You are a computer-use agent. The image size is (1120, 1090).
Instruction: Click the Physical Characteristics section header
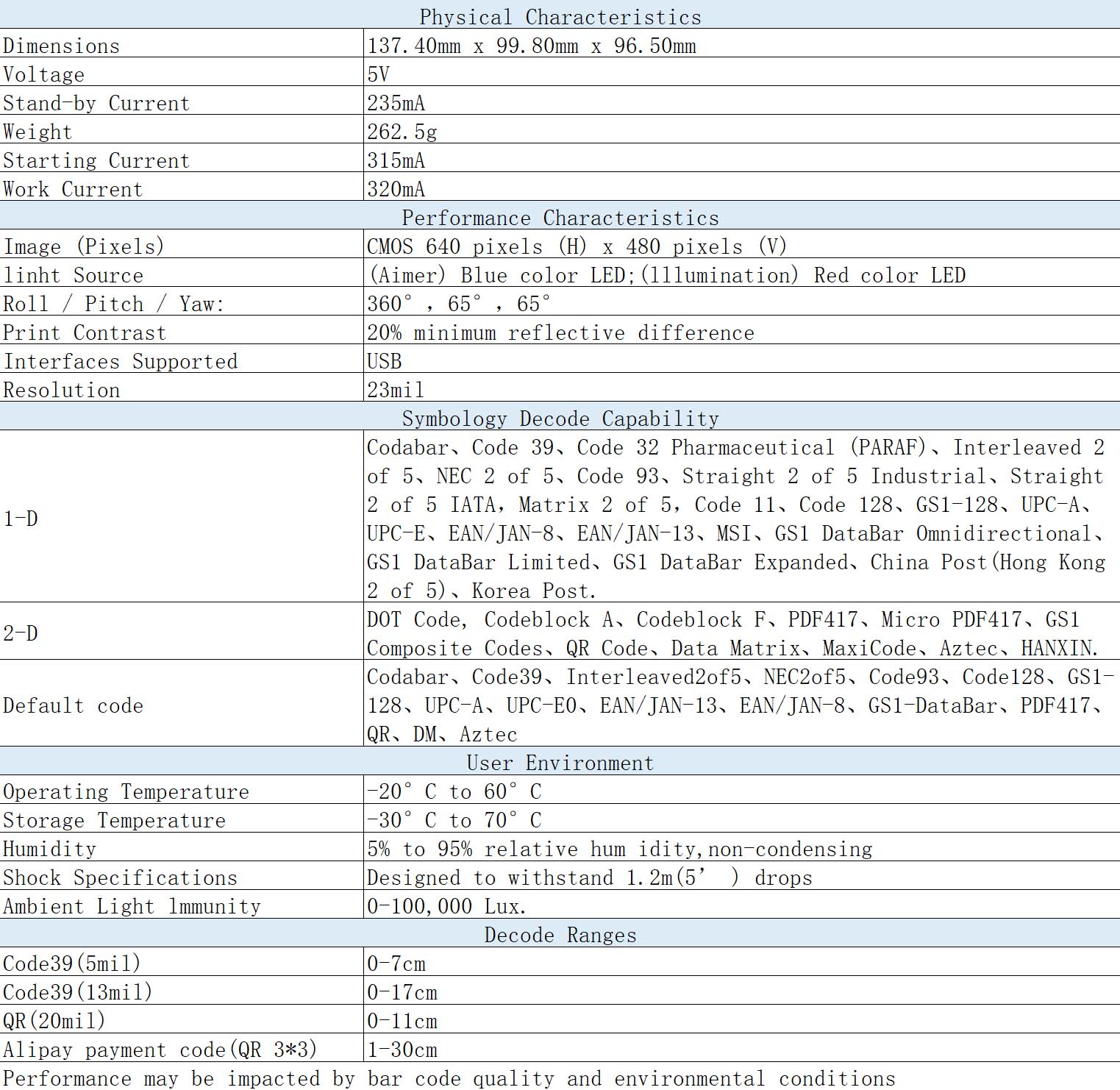click(x=560, y=17)
